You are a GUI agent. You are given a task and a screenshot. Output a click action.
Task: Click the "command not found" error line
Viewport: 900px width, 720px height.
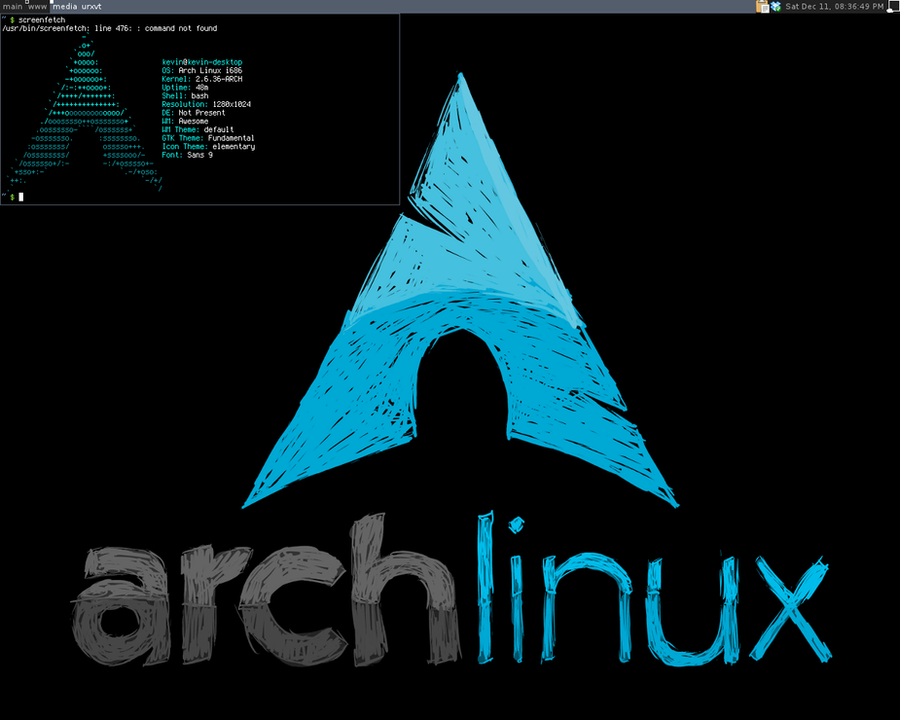pos(110,28)
